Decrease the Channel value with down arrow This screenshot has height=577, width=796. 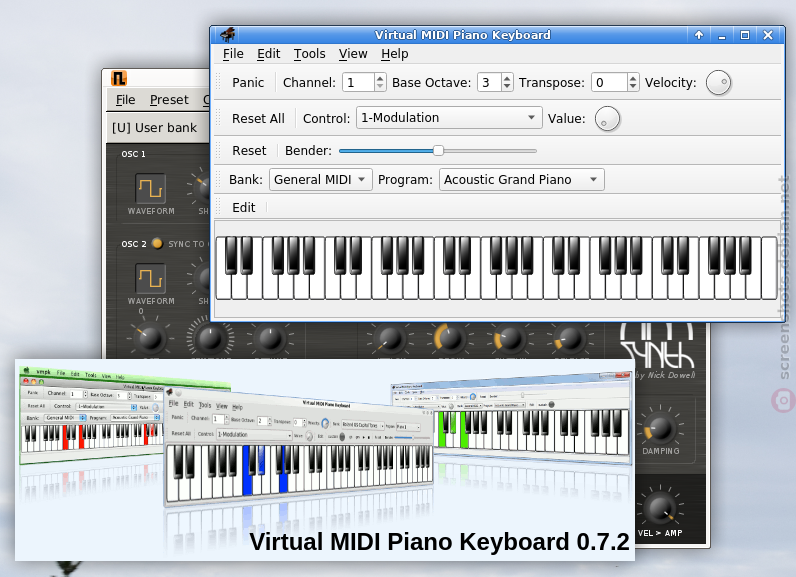point(380,87)
